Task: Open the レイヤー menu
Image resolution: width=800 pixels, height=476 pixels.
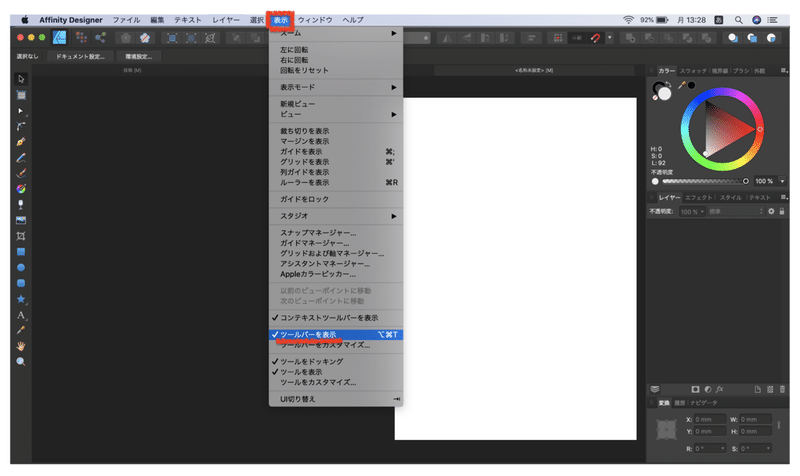Action: [x=226, y=20]
